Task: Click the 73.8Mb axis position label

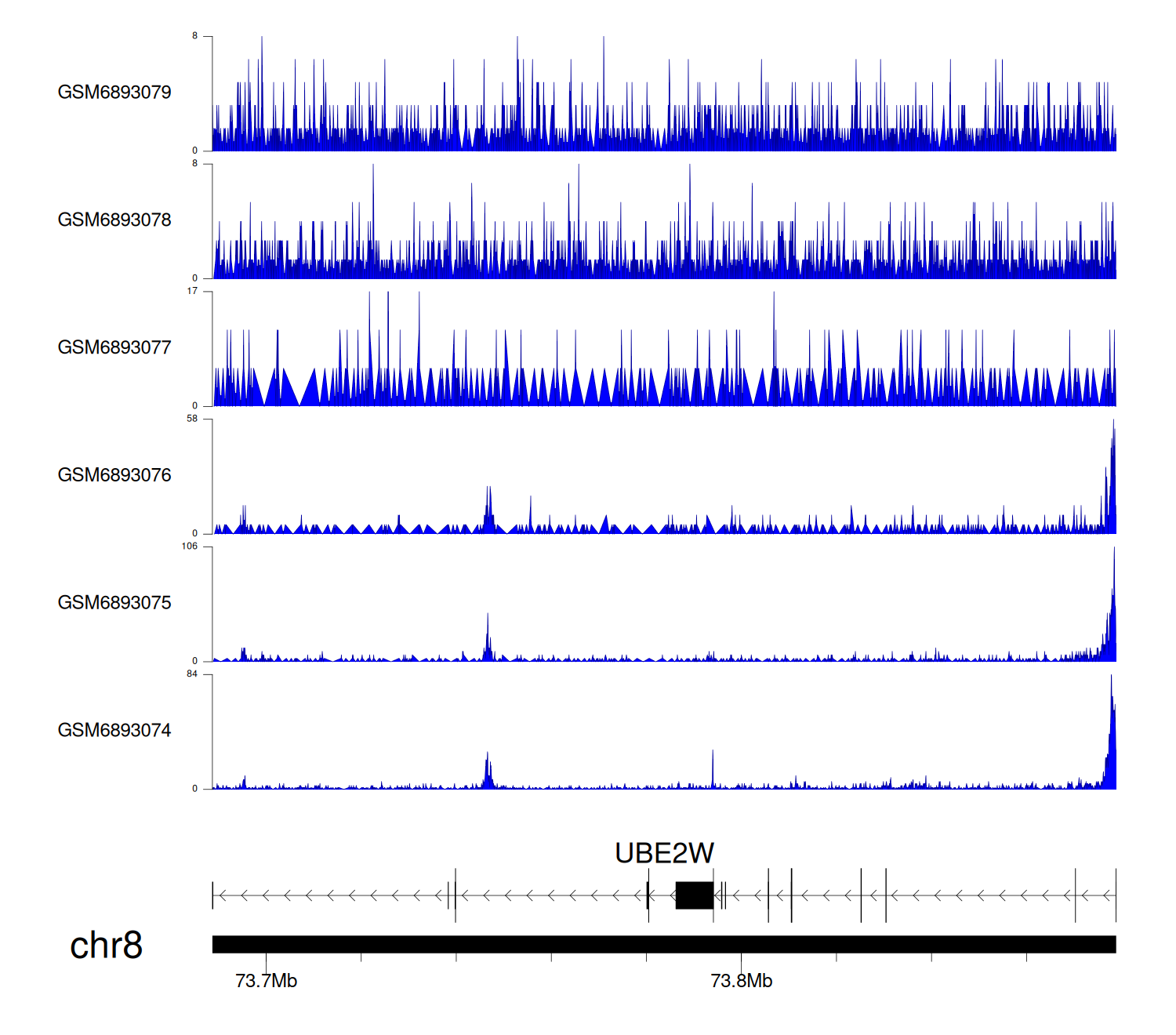Action: [x=741, y=981]
